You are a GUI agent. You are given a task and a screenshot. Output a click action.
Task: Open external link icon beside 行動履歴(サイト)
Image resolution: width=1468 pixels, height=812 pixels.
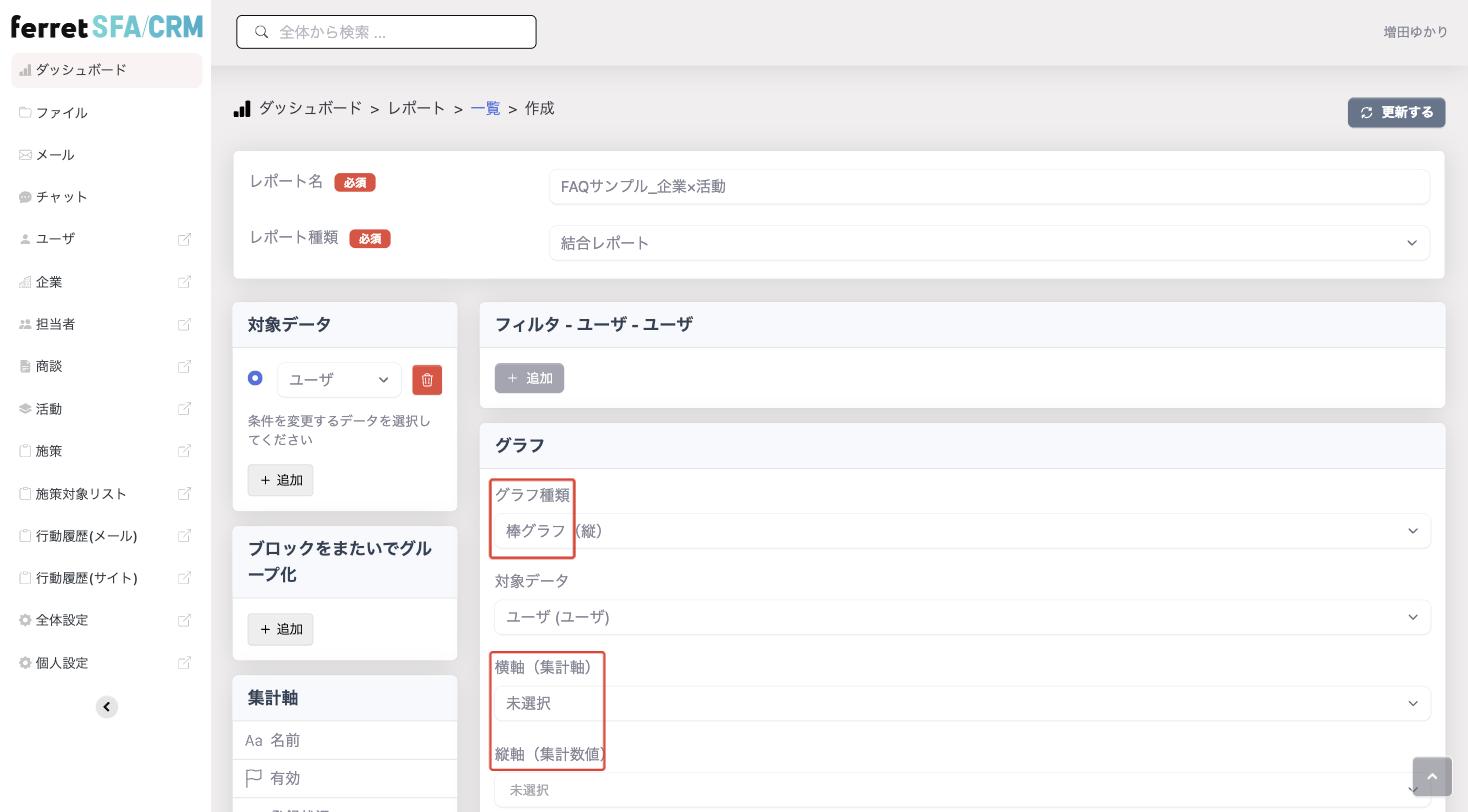(x=184, y=577)
